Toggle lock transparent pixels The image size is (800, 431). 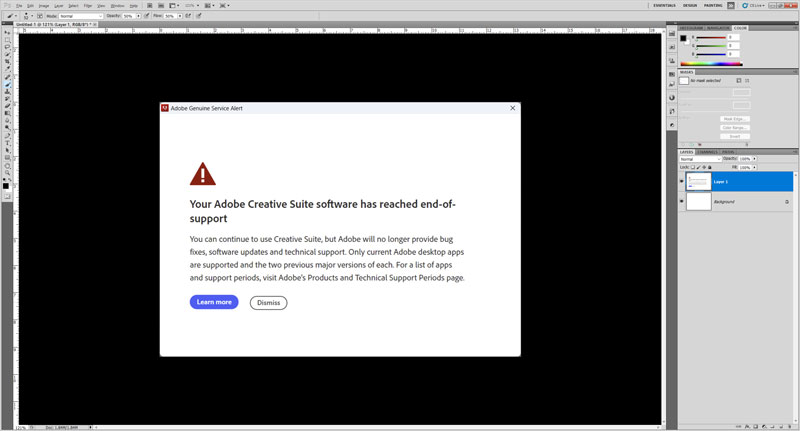(x=693, y=167)
